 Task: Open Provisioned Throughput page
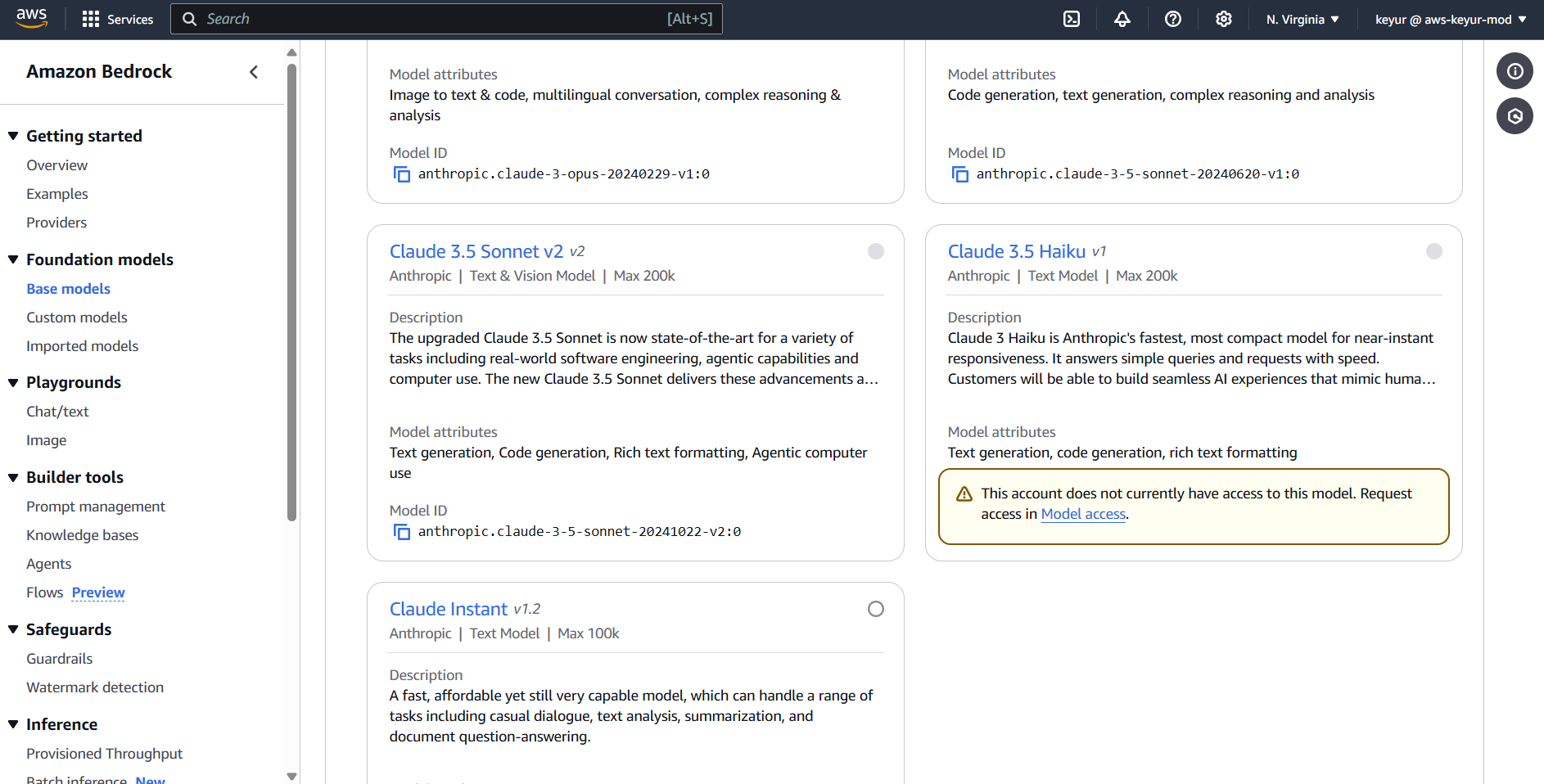tap(104, 754)
